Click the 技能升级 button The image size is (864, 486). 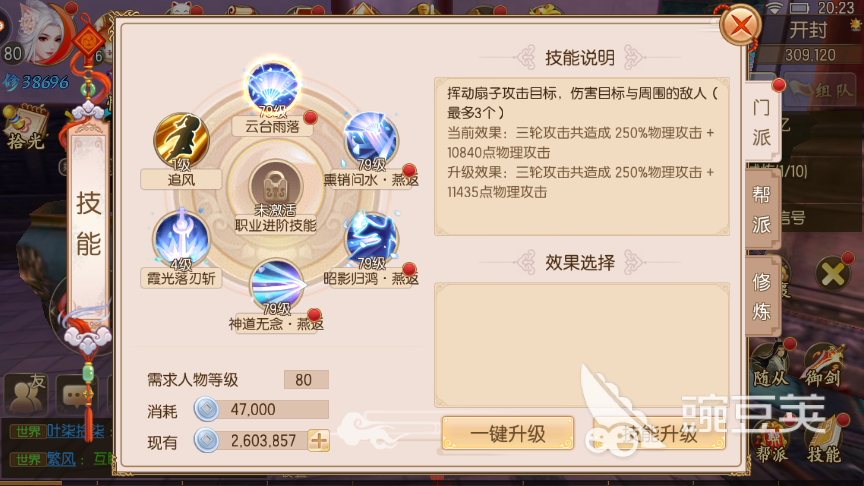pos(660,433)
